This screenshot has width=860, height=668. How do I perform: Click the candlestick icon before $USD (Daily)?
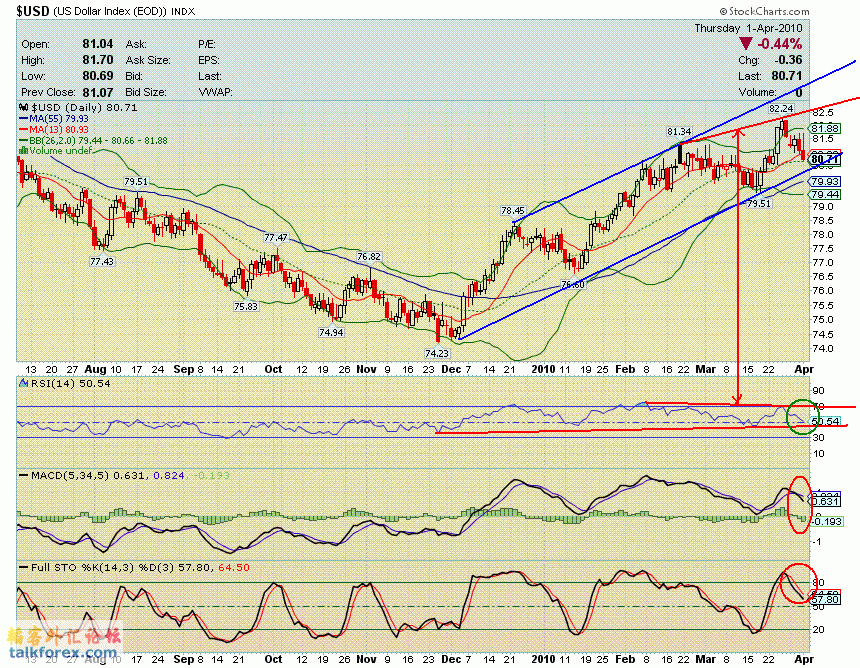[24, 107]
